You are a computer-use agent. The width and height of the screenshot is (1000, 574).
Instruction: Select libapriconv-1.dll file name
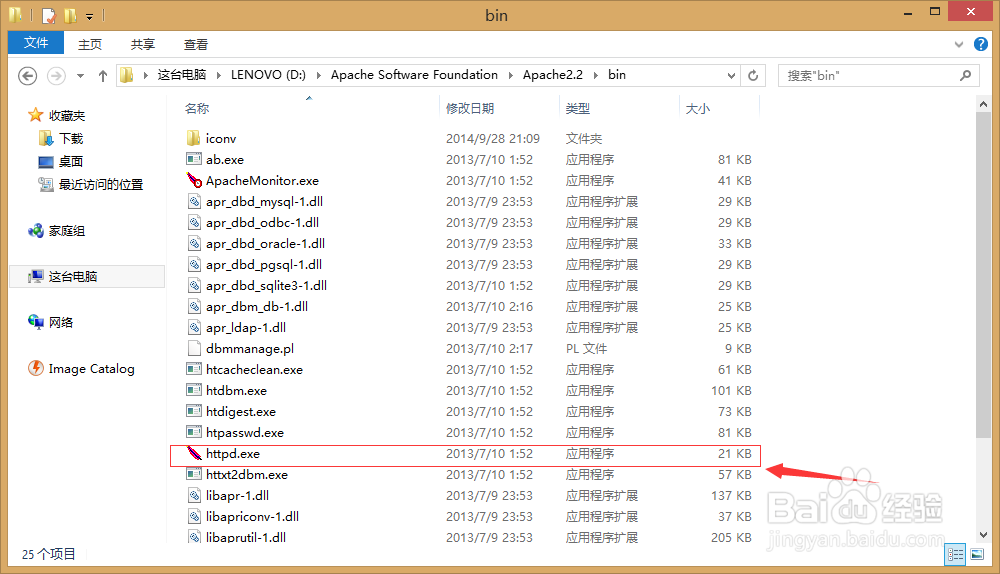coord(253,517)
